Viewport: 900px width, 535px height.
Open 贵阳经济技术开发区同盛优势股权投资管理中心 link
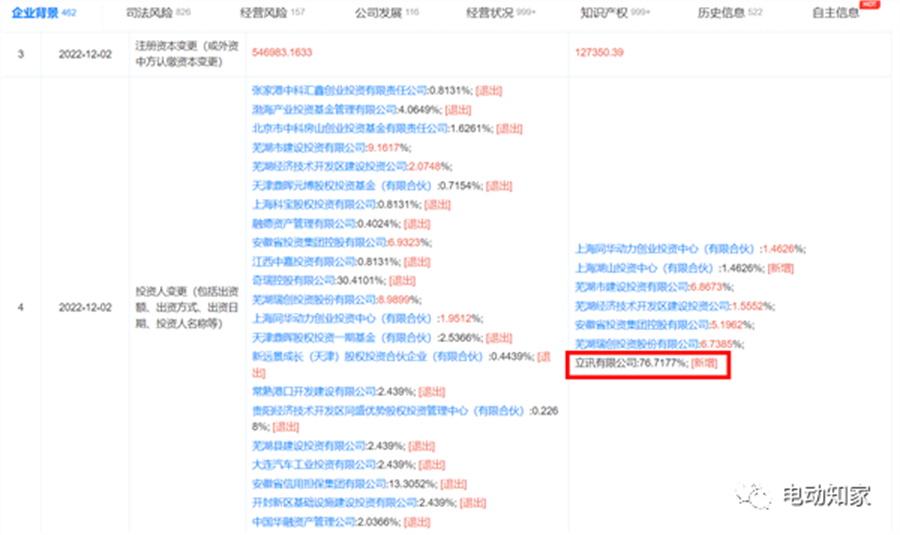click(x=389, y=411)
